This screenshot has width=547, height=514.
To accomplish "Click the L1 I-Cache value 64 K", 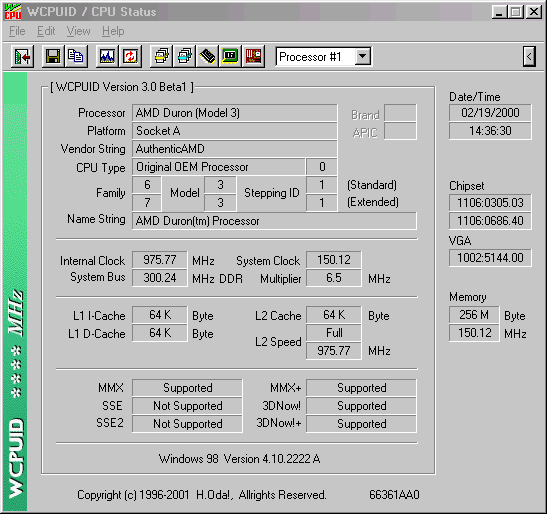I will 160,315.
